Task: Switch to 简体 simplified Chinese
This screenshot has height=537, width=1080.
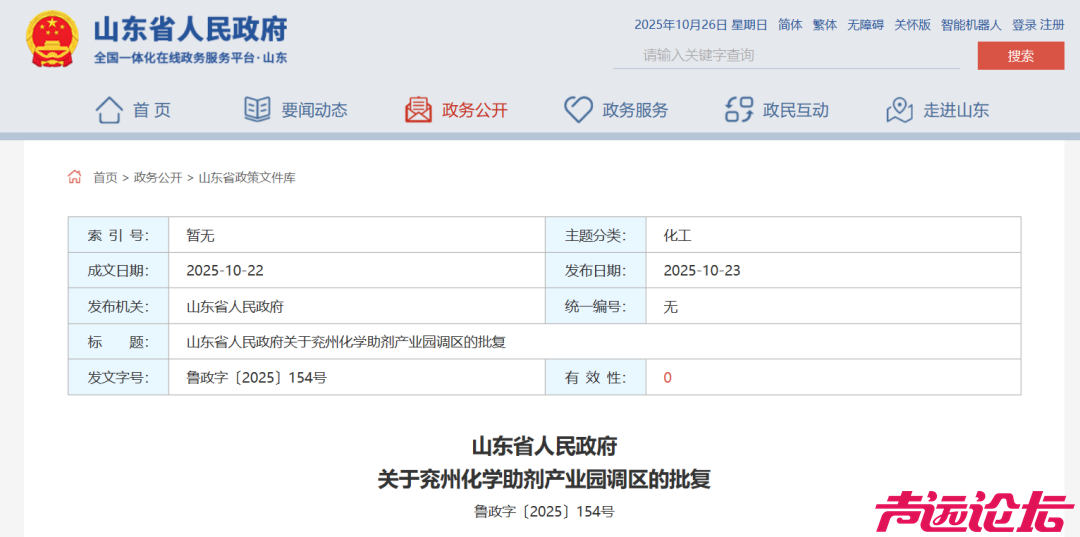Action: point(790,25)
